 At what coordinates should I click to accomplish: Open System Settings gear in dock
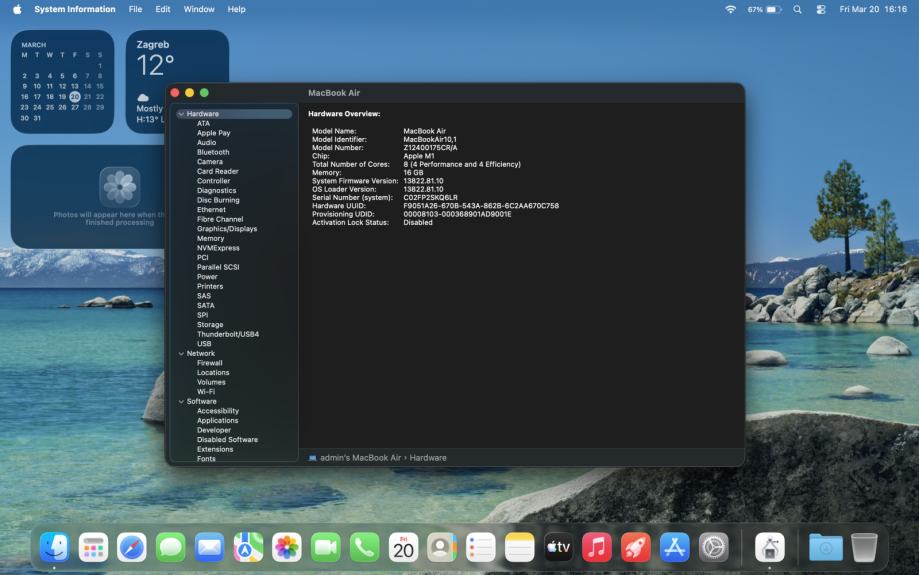coord(714,547)
